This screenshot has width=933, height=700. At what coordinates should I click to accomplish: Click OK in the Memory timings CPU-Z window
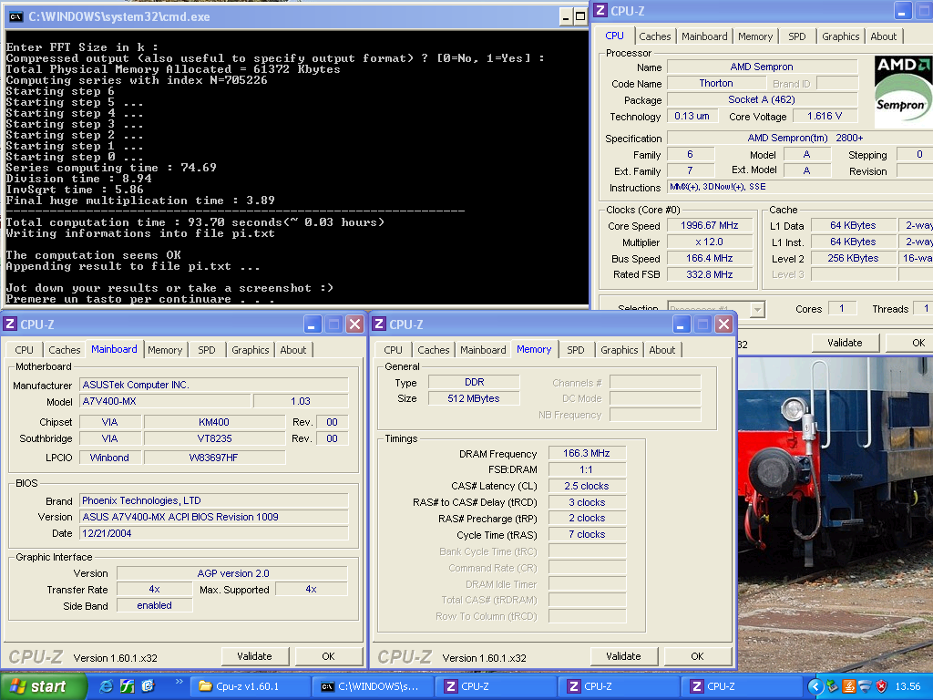point(697,656)
